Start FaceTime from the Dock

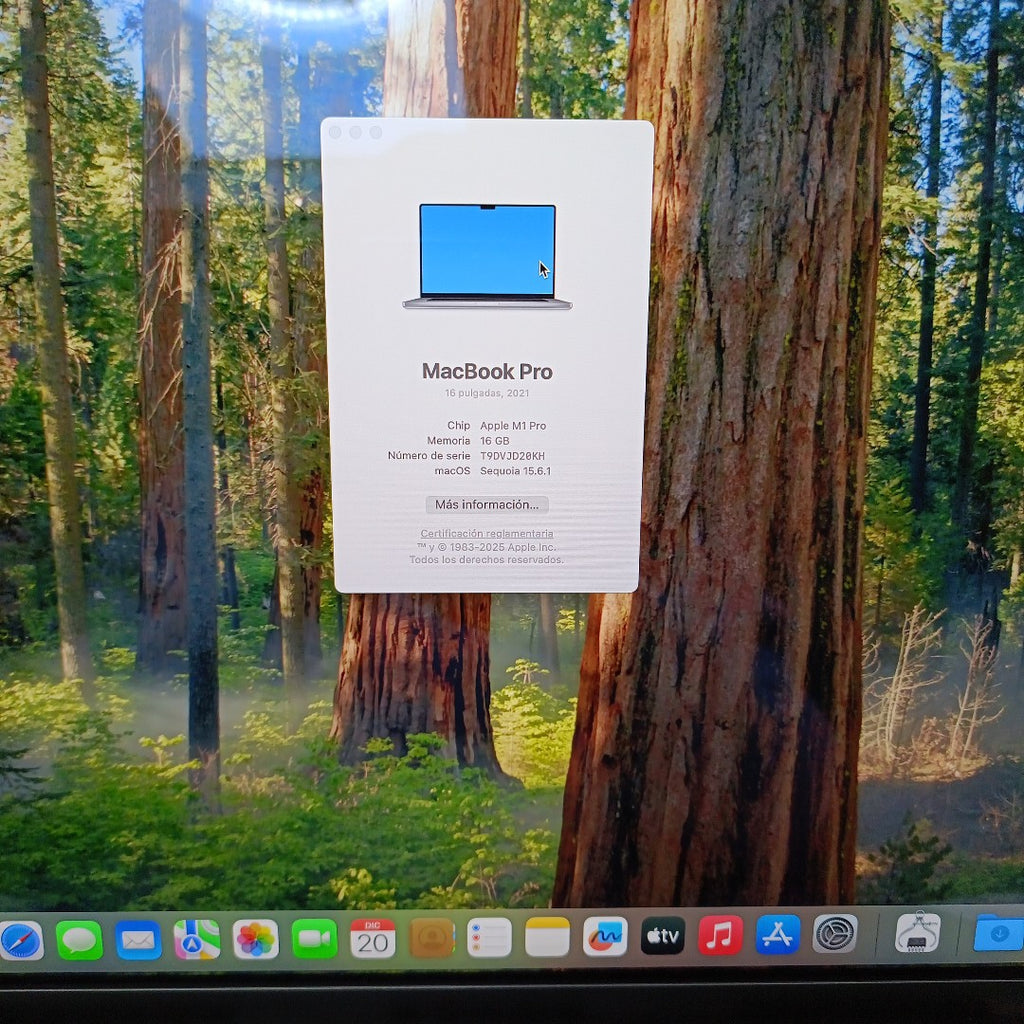point(315,938)
